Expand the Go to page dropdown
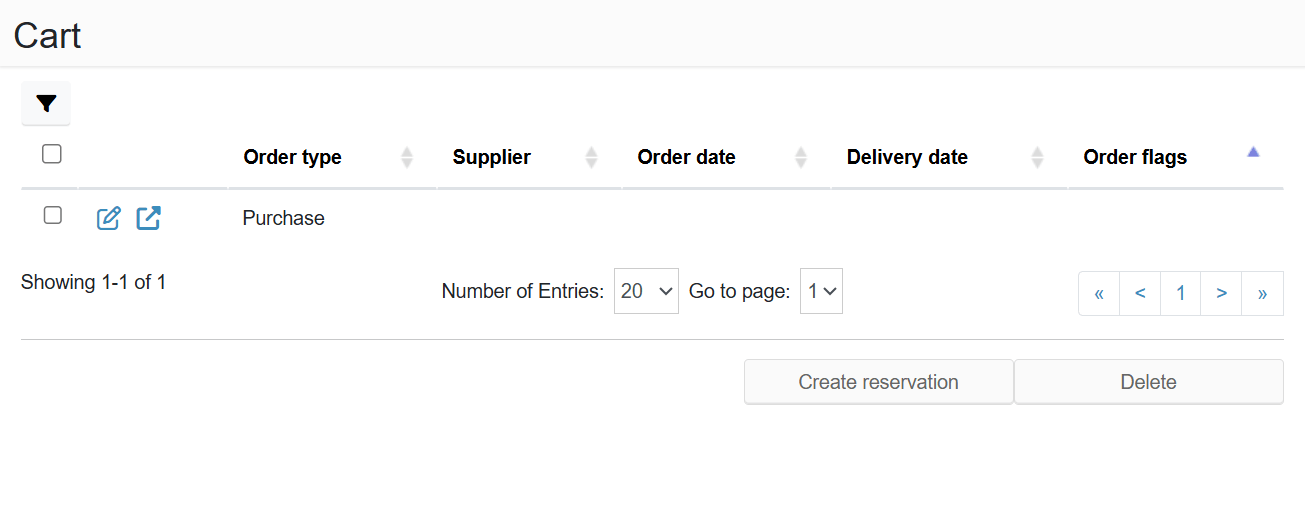The width and height of the screenshot is (1305, 506). [821, 291]
